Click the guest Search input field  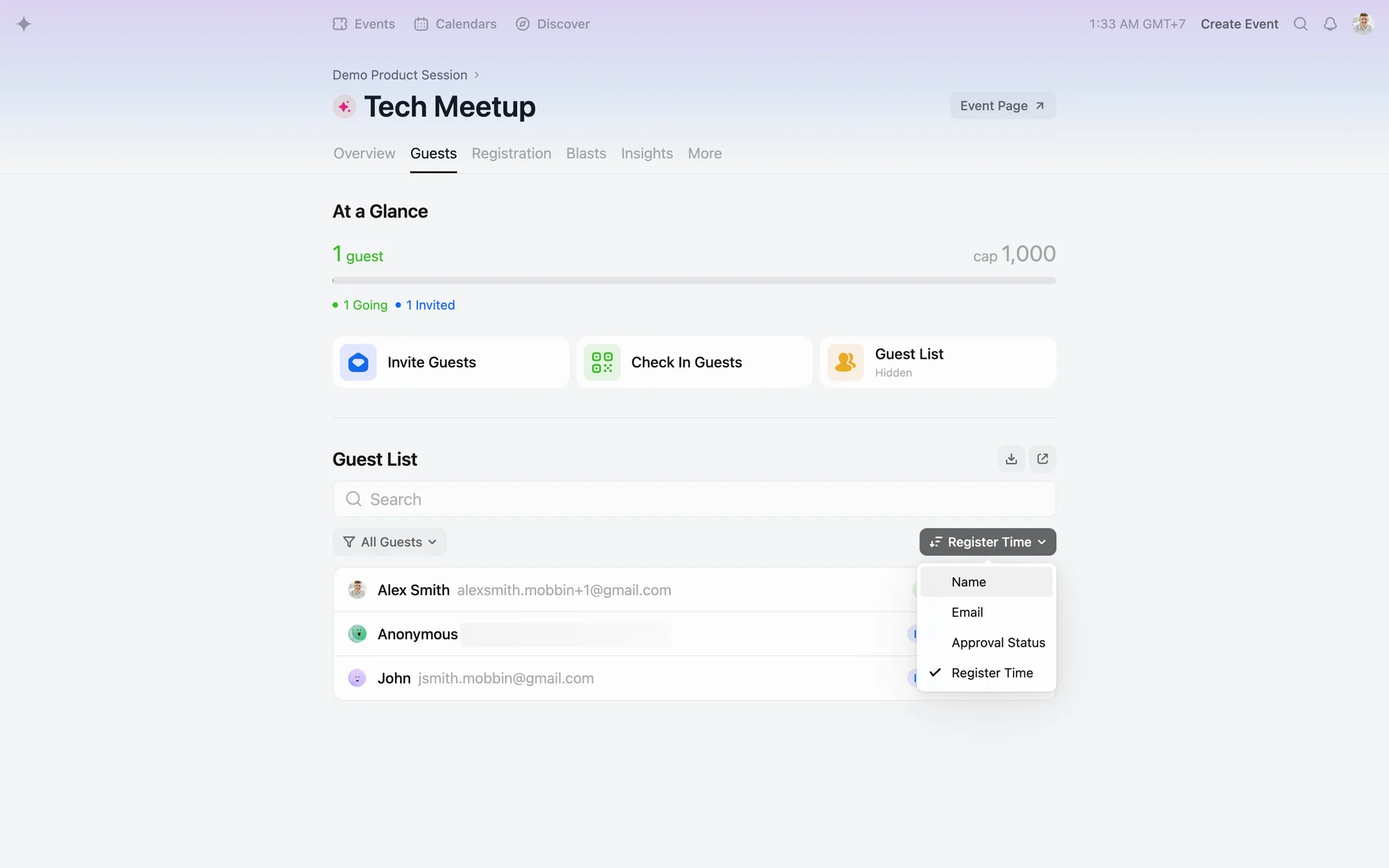694,499
